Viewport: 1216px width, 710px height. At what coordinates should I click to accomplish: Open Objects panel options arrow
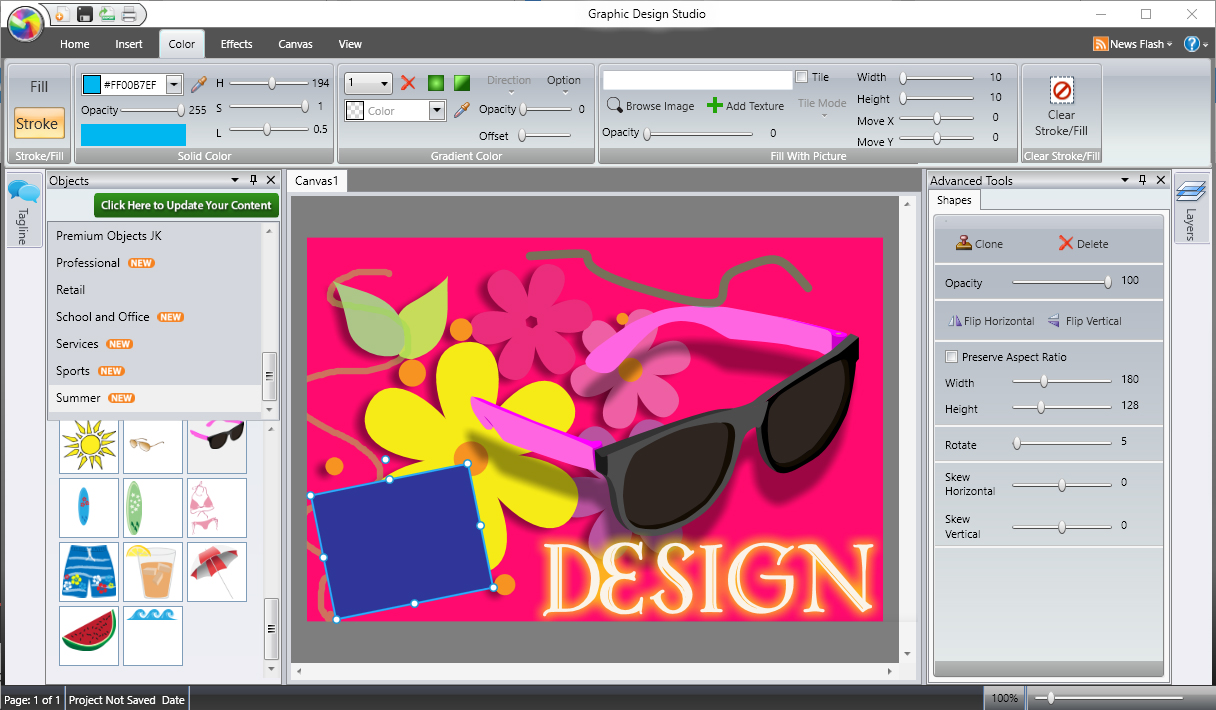coord(235,180)
